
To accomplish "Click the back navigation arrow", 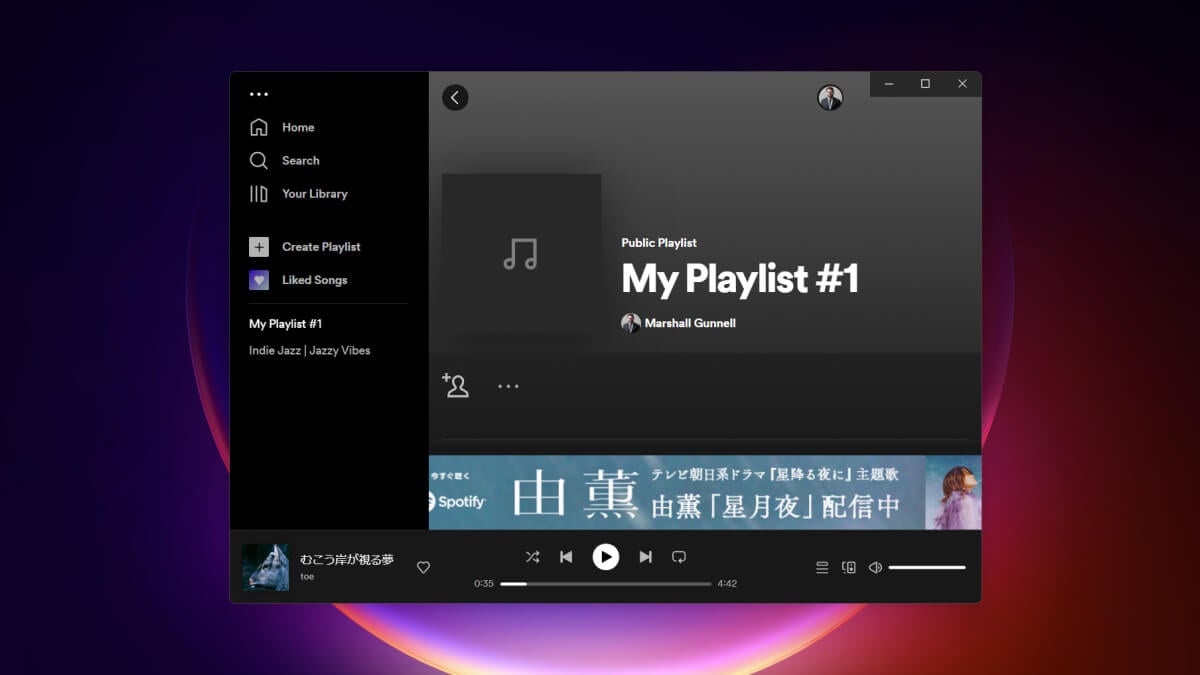I will [455, 97].
